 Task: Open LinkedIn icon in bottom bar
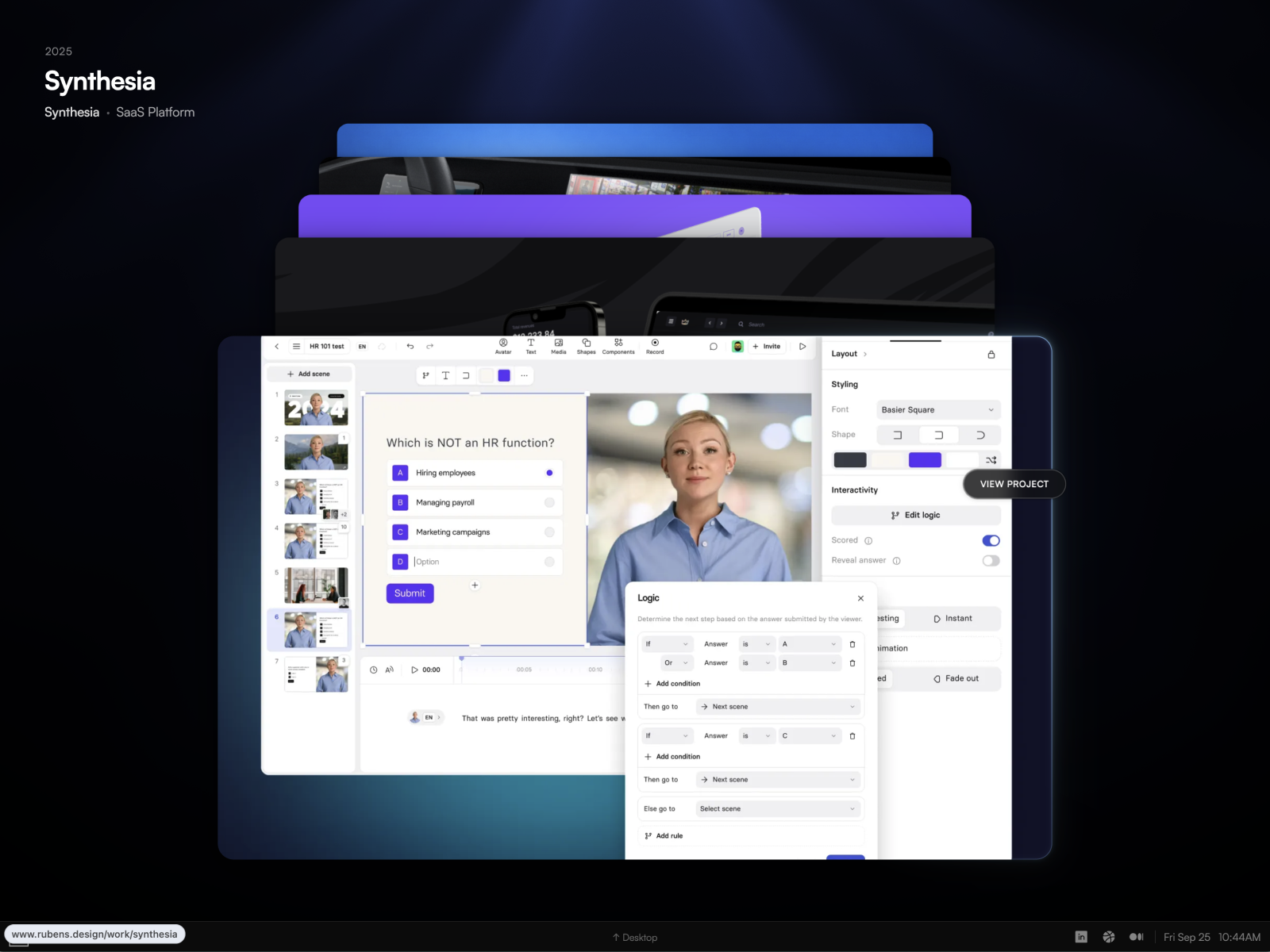[1081, 937]
